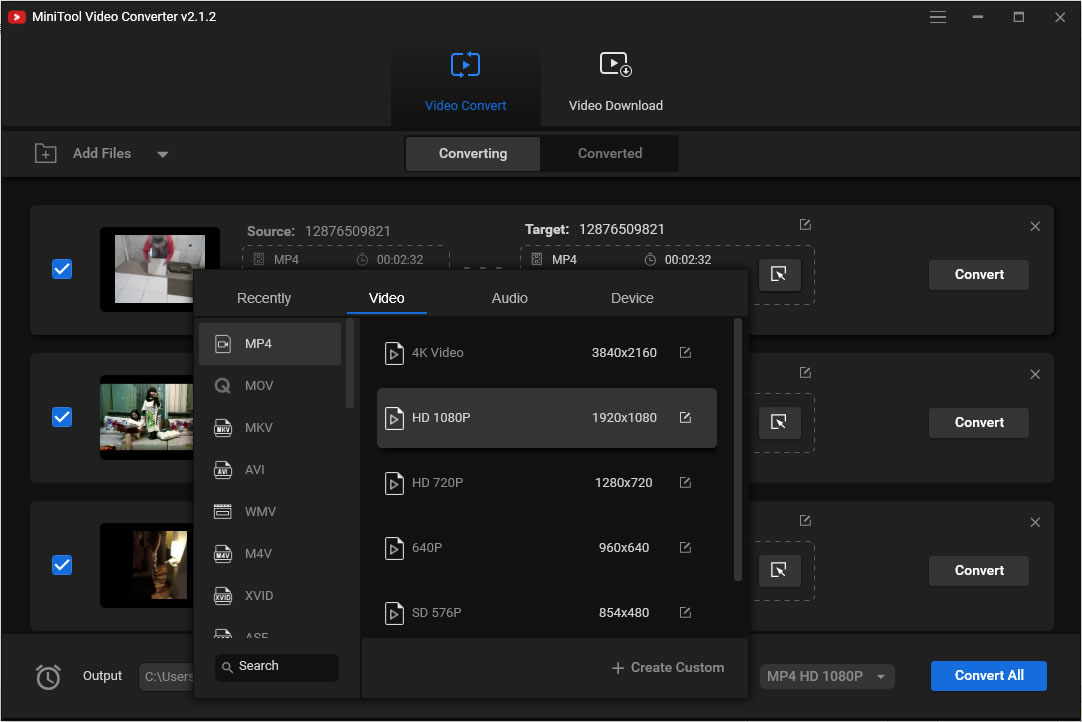Click the scheduled task alarm clock icon
Screen dimensions: 1082x722
coord(48,677)
